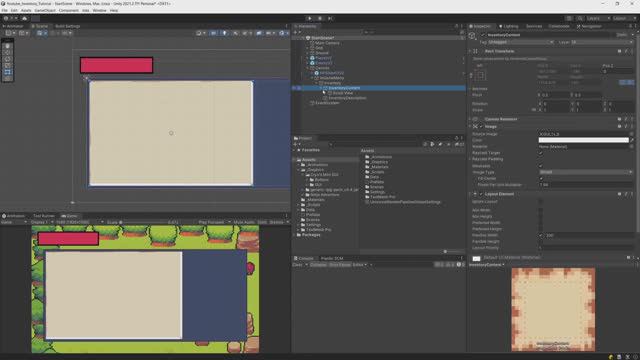Uncheck Flexible Width checkbox
Viewport: 640px width, 360px height.
pos(541,236)
